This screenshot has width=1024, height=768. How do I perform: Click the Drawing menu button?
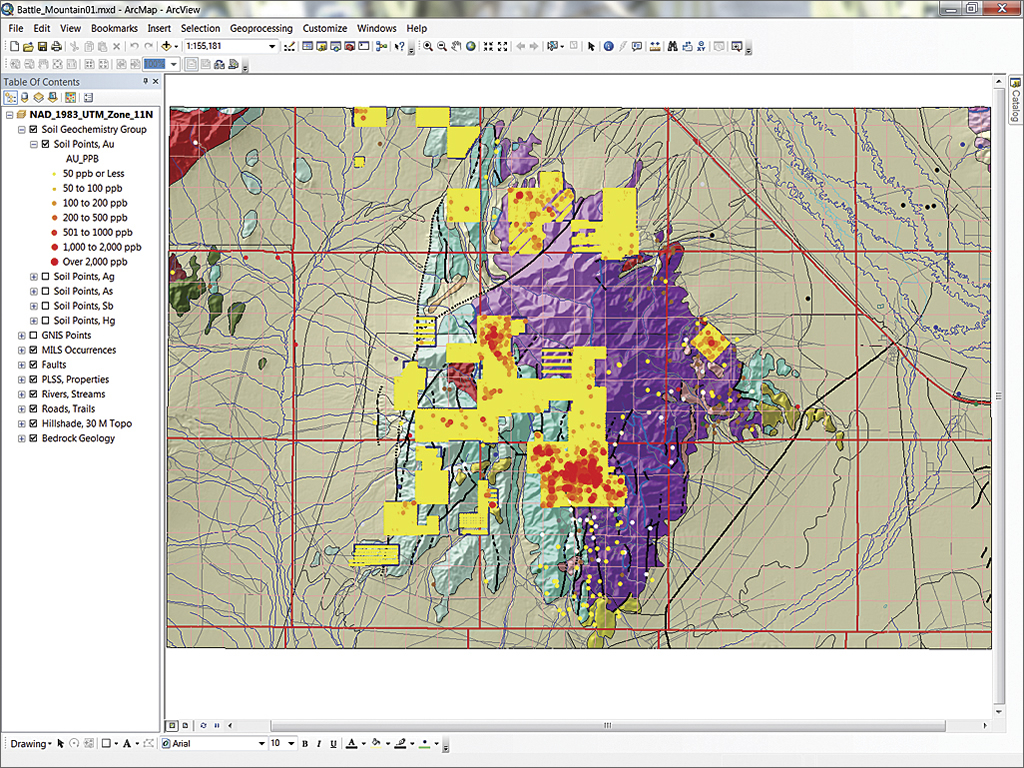click(x=30, y=744)
